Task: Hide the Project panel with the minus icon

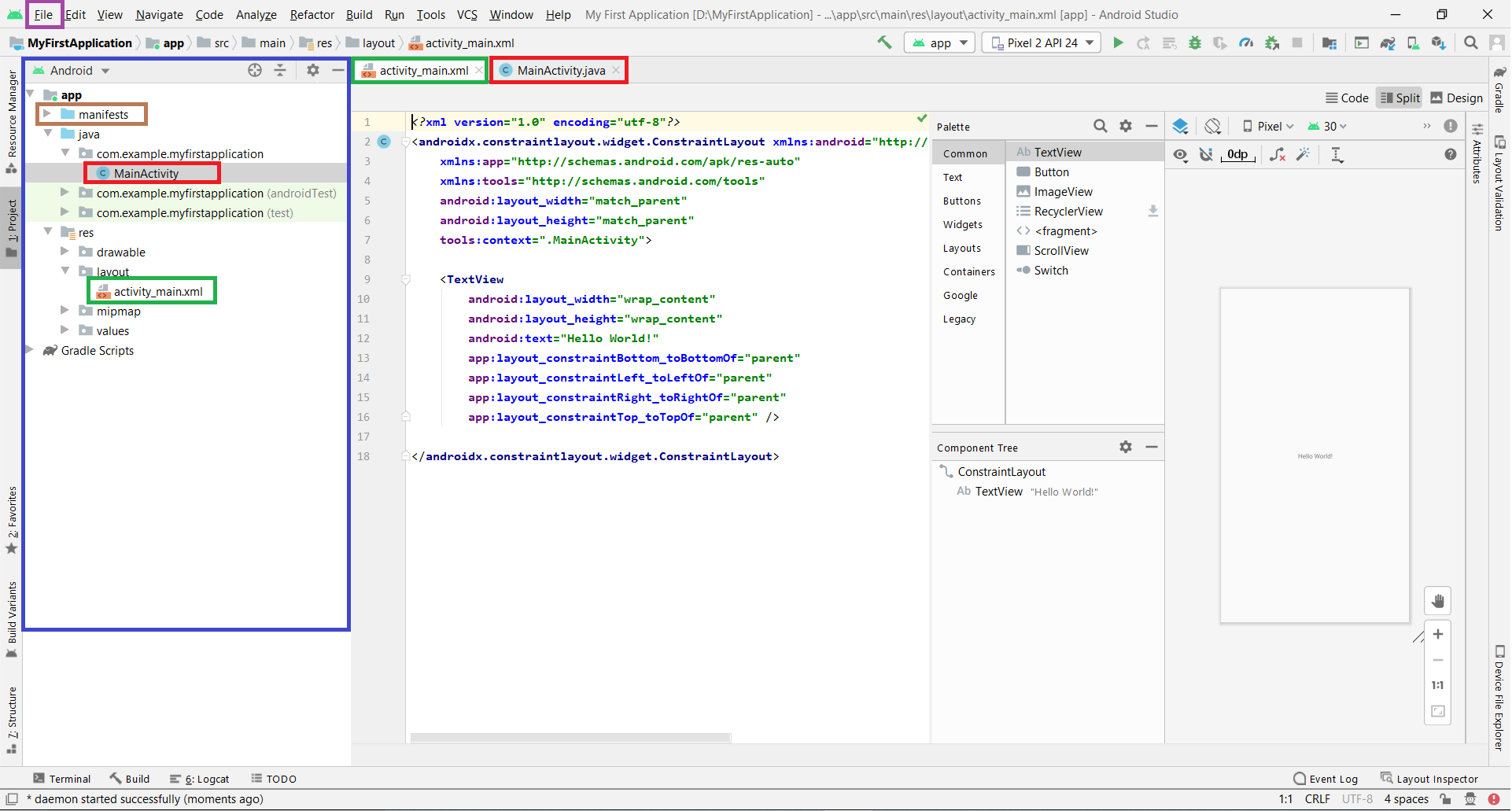Action: (x=337, y=71)
